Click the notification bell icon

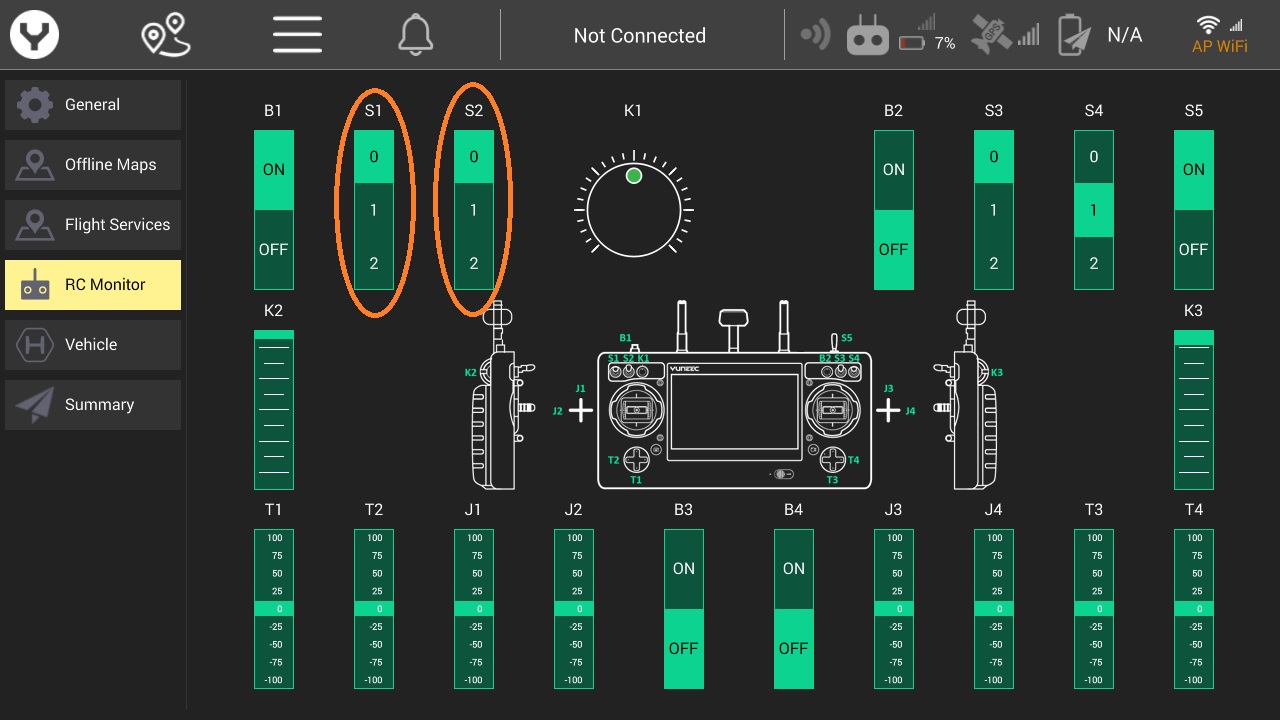point(416,36)
